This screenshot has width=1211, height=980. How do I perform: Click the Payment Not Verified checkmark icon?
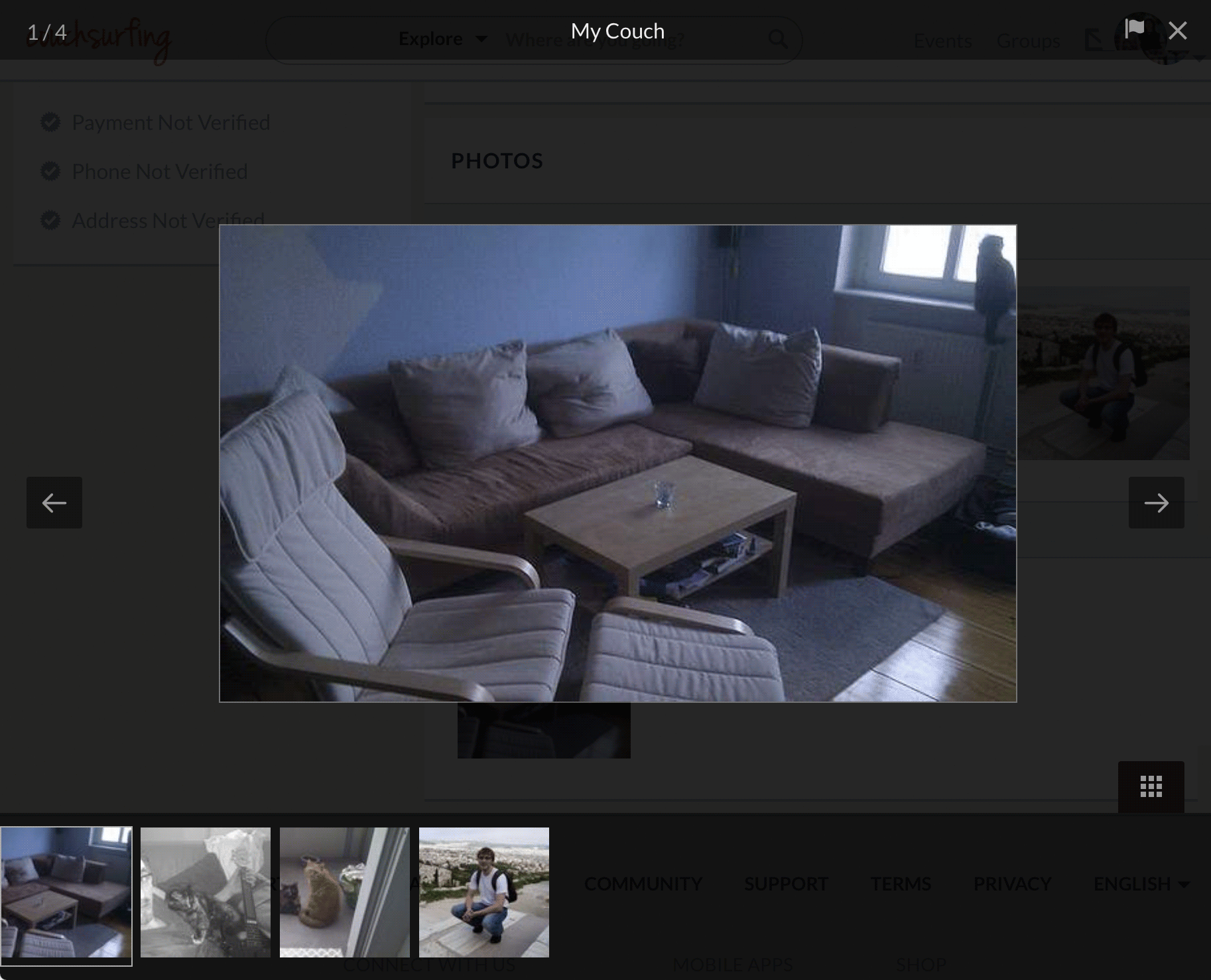tap(50, 122)
